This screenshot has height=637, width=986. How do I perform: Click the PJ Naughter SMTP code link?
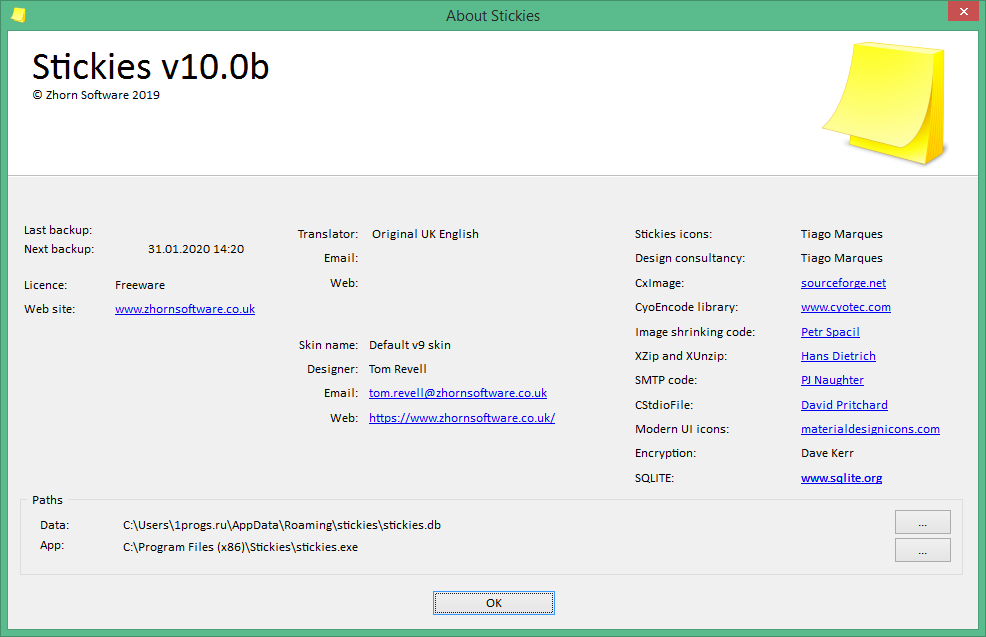pyautogui.click(x=832, y=380)
